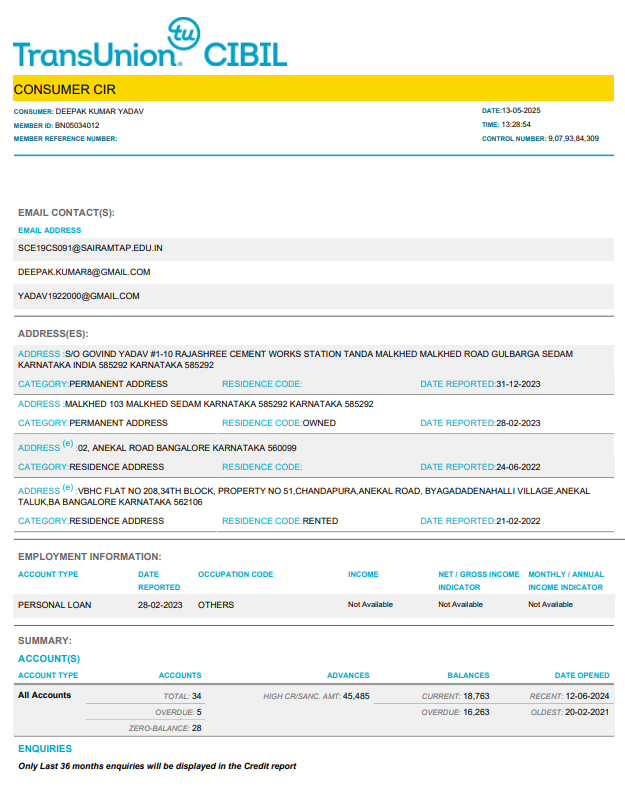Select overdue accounts count 5
Viewport: 625px width, 788px height.
pyautogui.click(x=199, y=712)
